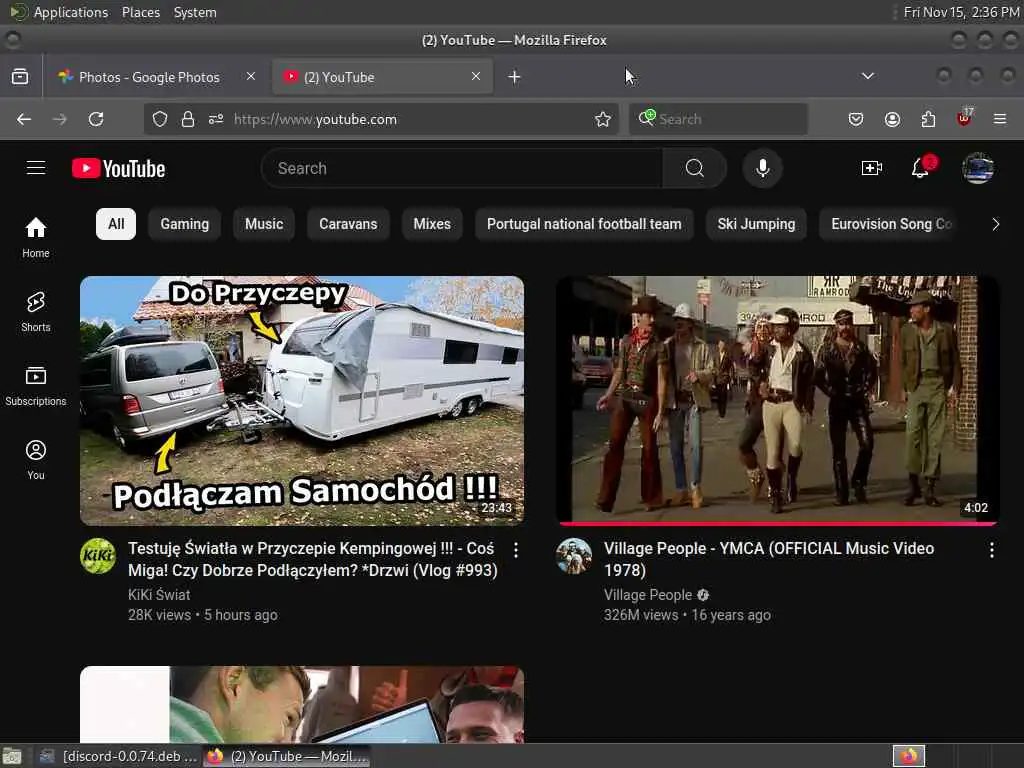1024x768 pixels.
Task: Open the Firefox application menu
Action: pos(1000,119)
